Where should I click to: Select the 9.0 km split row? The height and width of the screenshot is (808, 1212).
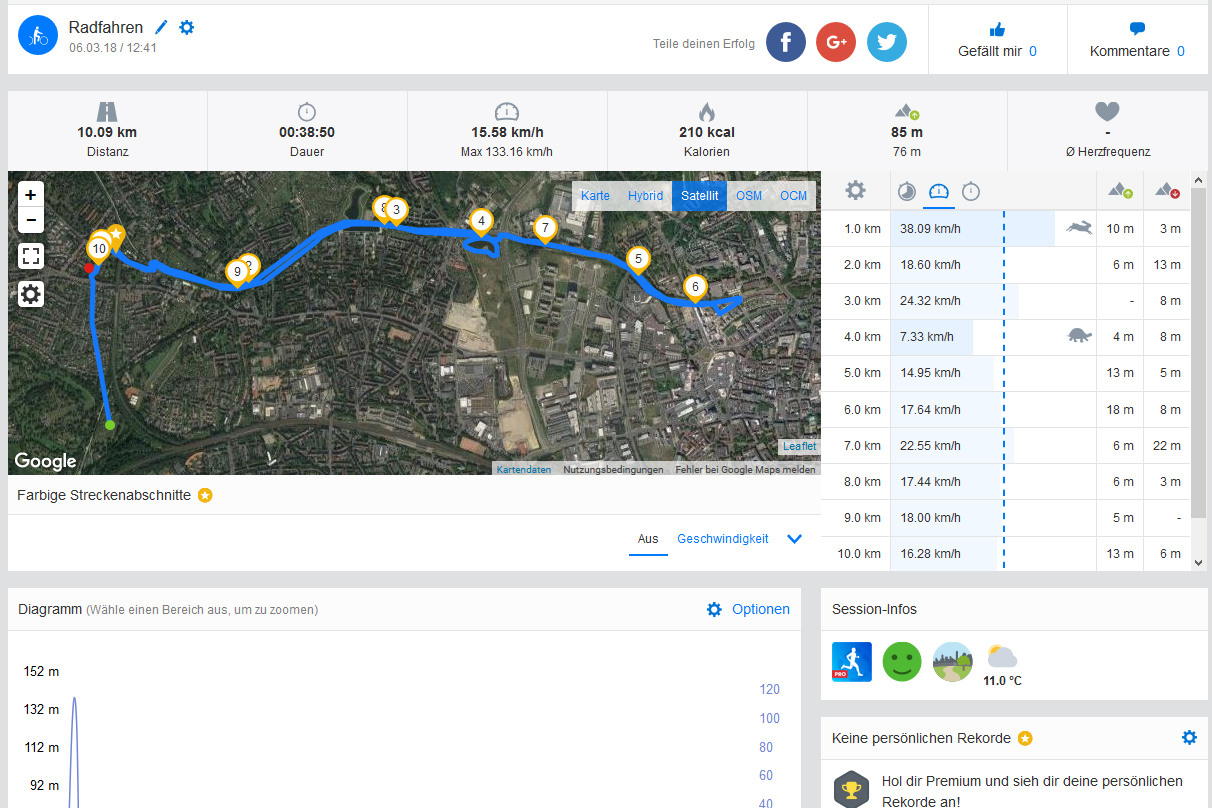(x=1006, y=518)
